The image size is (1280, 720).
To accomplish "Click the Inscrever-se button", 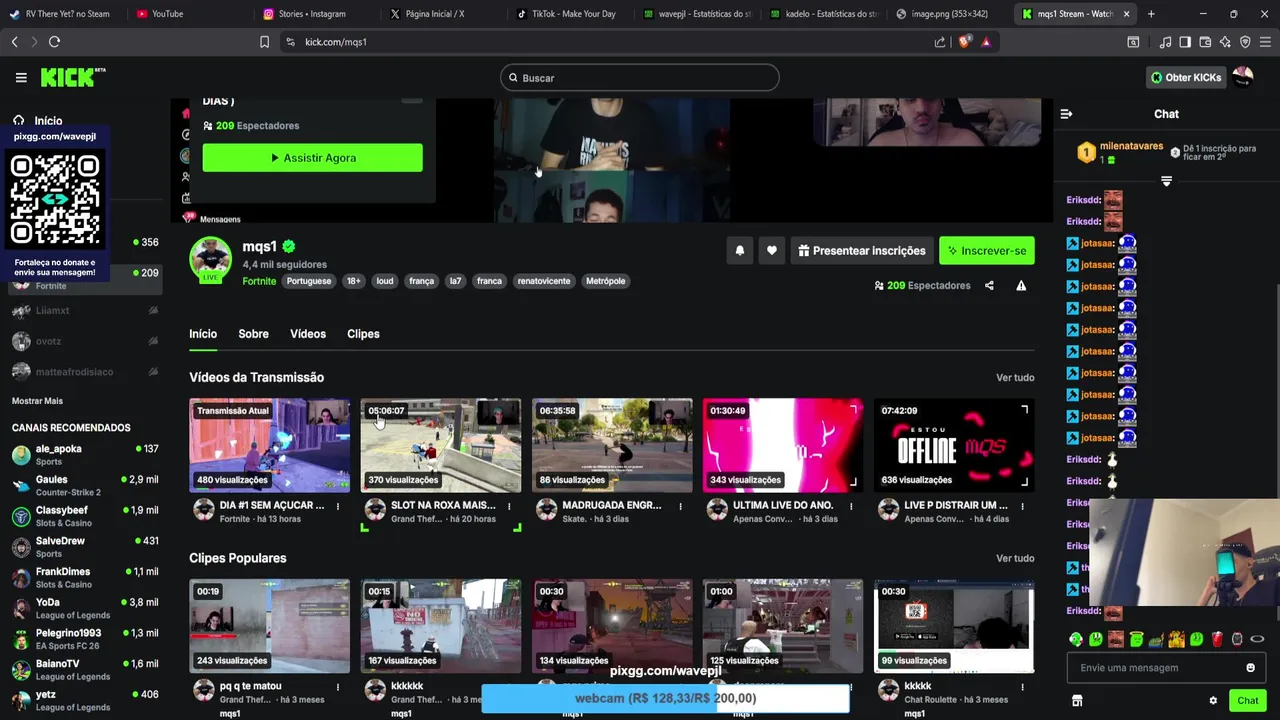I will point(986,251).
